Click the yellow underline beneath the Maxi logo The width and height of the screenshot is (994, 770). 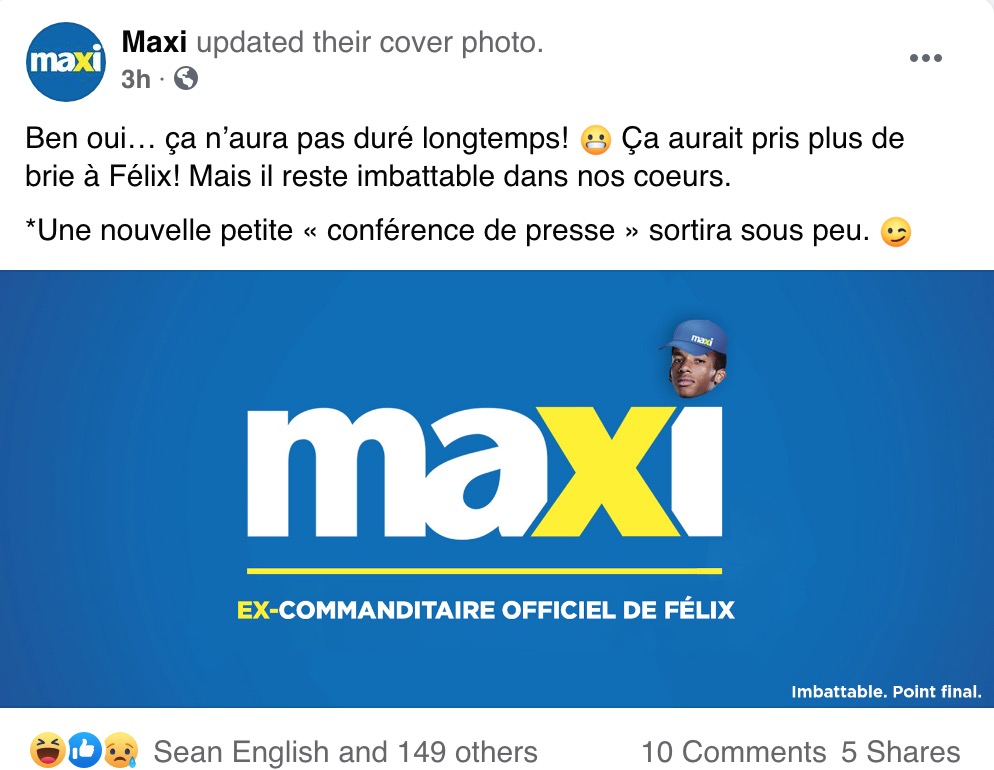coord(483,571)
